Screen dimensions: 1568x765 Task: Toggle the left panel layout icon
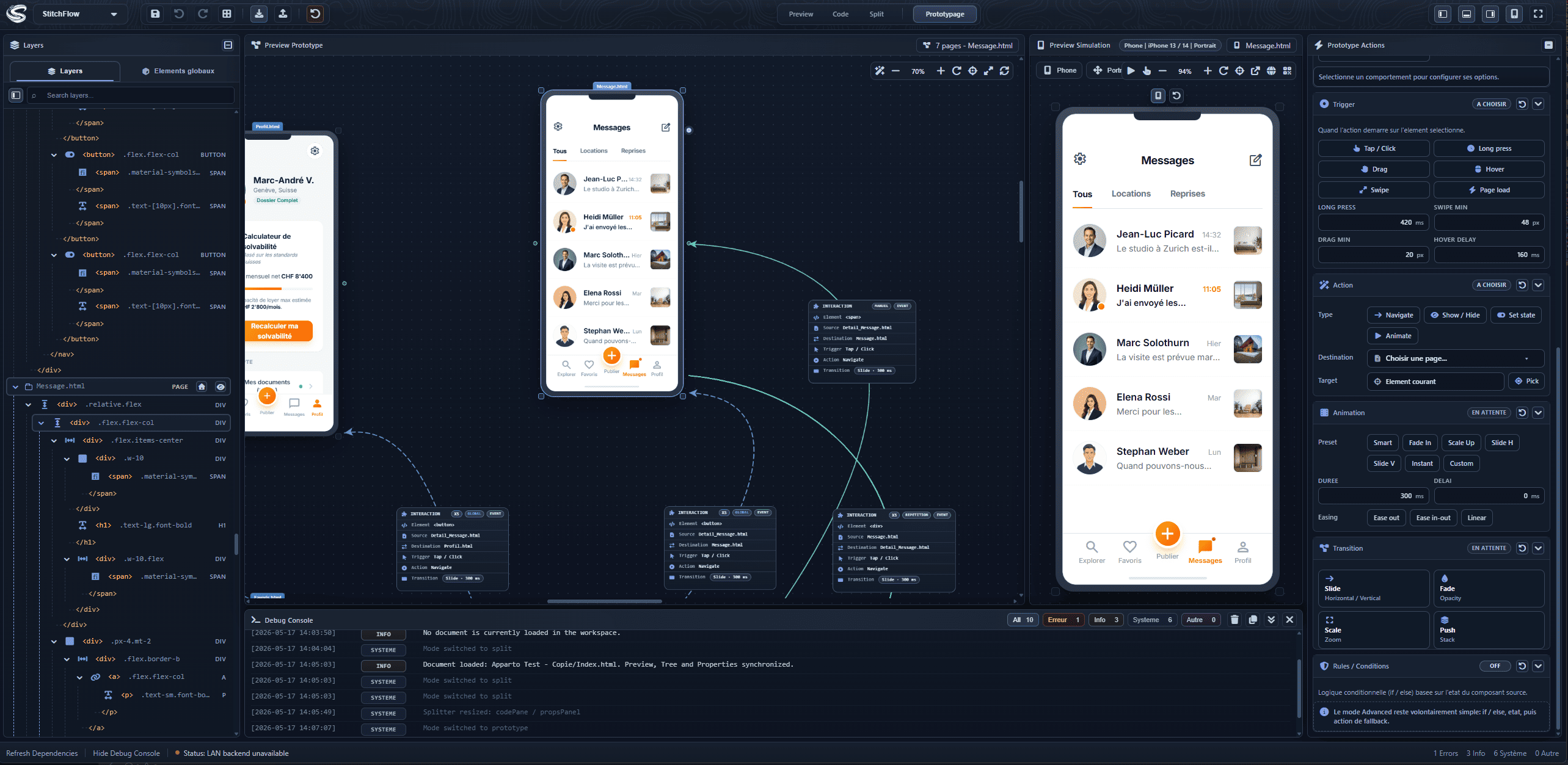point(1443,13)
